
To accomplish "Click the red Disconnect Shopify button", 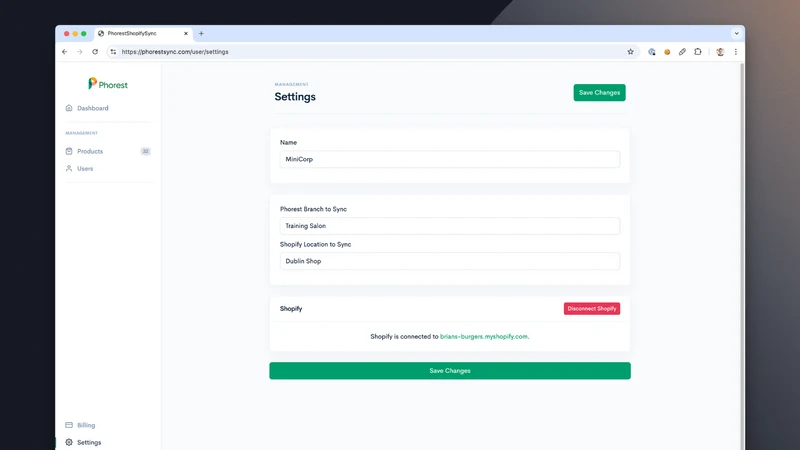I will (592, 309).
